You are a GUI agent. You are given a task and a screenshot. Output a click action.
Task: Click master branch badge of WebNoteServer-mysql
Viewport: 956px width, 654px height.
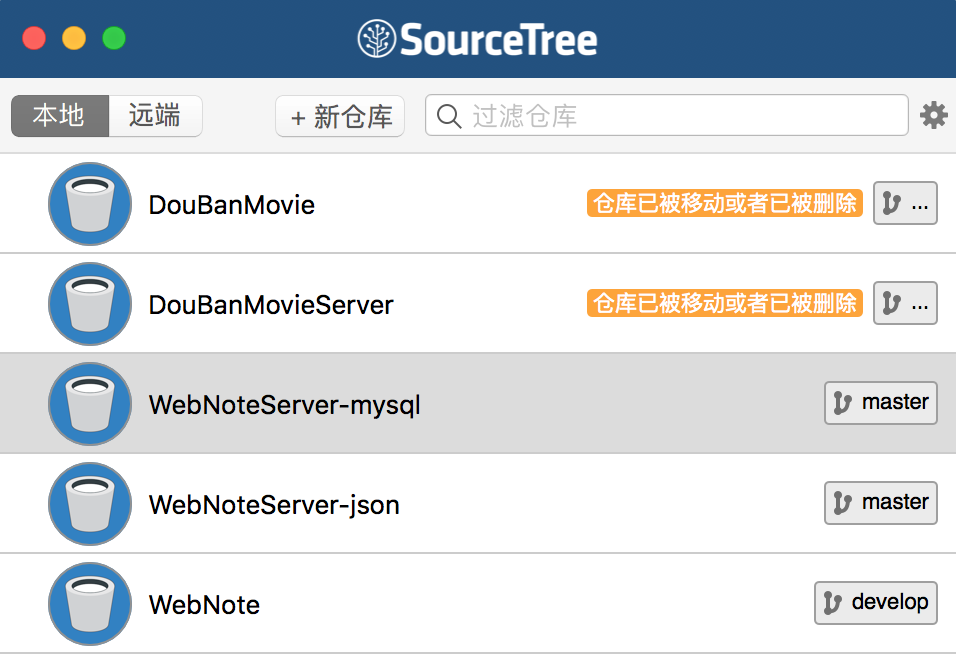coord(880,403)
